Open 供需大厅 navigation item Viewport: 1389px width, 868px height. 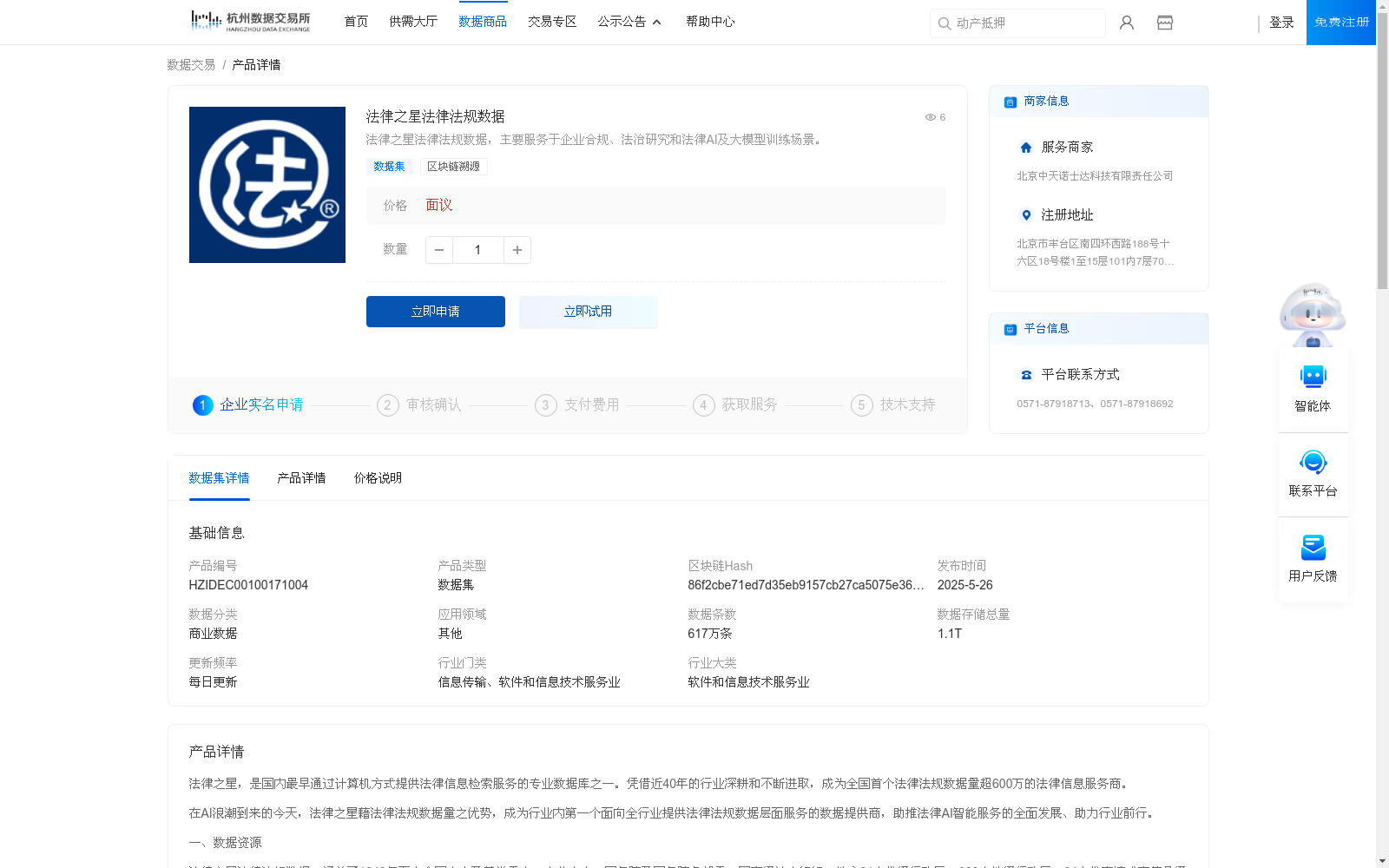413,22
